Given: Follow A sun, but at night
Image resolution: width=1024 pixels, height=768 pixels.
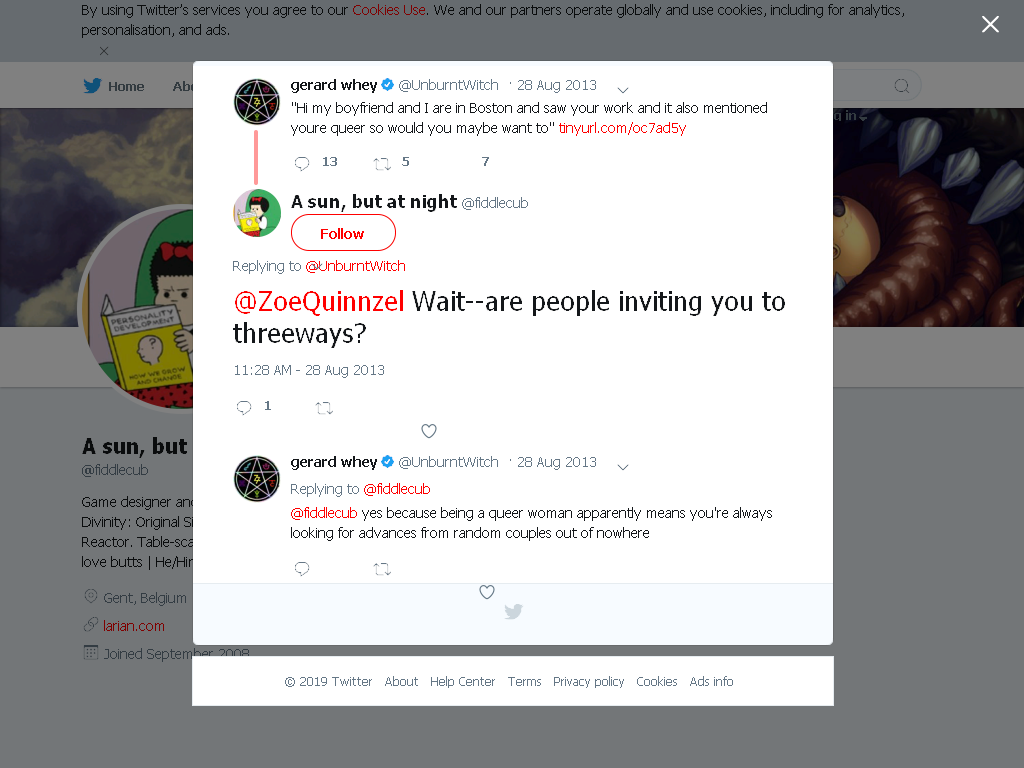Looking at the screenshot, I should [x=343, y=233].
